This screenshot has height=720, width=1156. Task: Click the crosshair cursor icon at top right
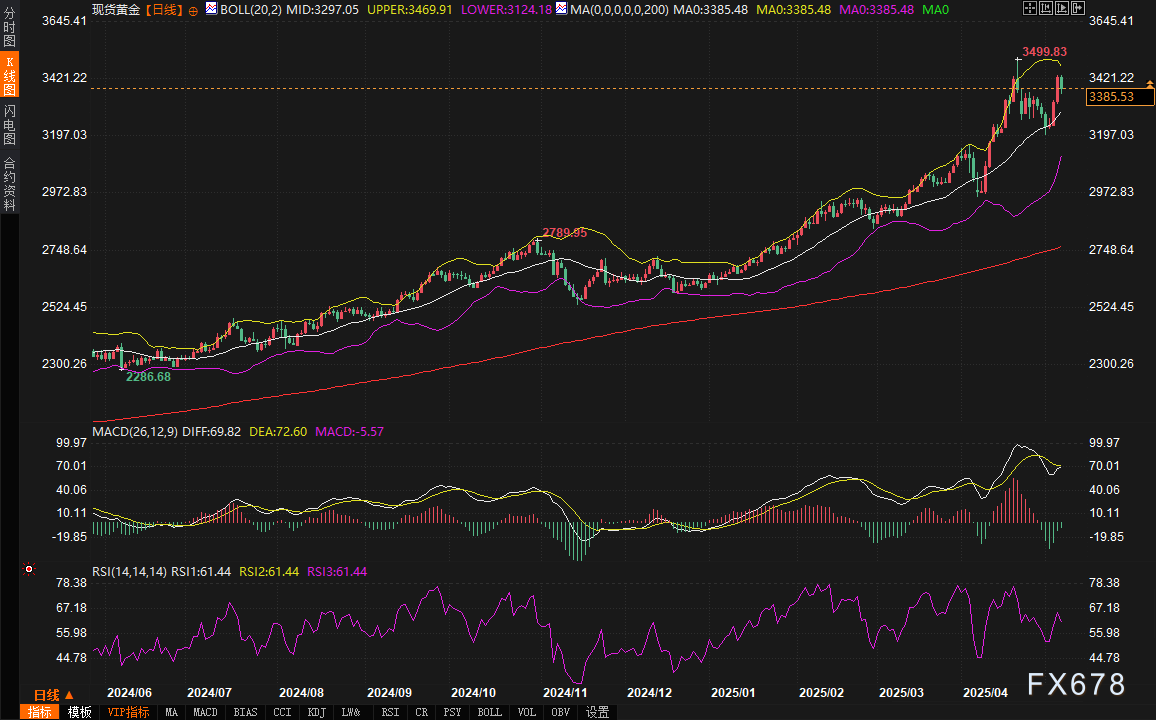(x=1031, y=9)
